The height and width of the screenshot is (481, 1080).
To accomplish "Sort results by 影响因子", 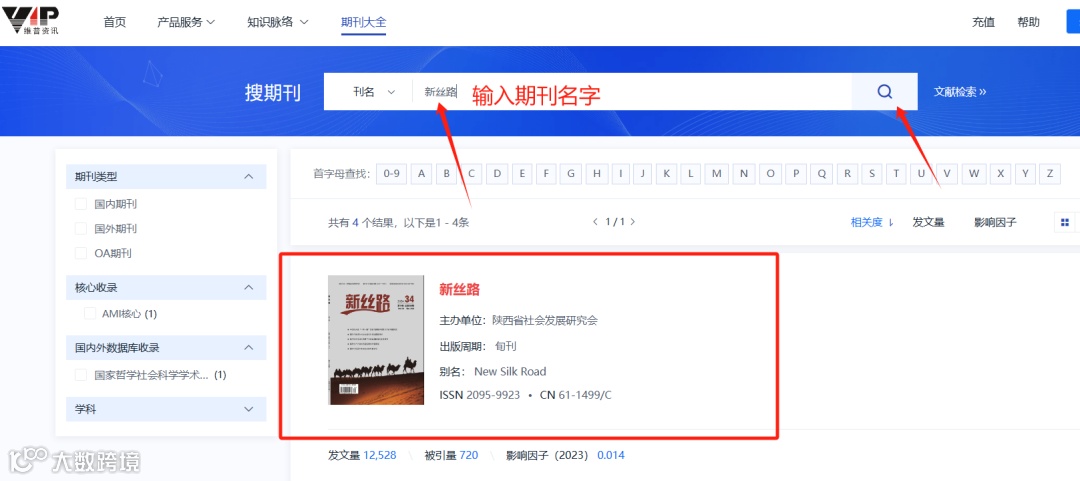I will point(995,223).
